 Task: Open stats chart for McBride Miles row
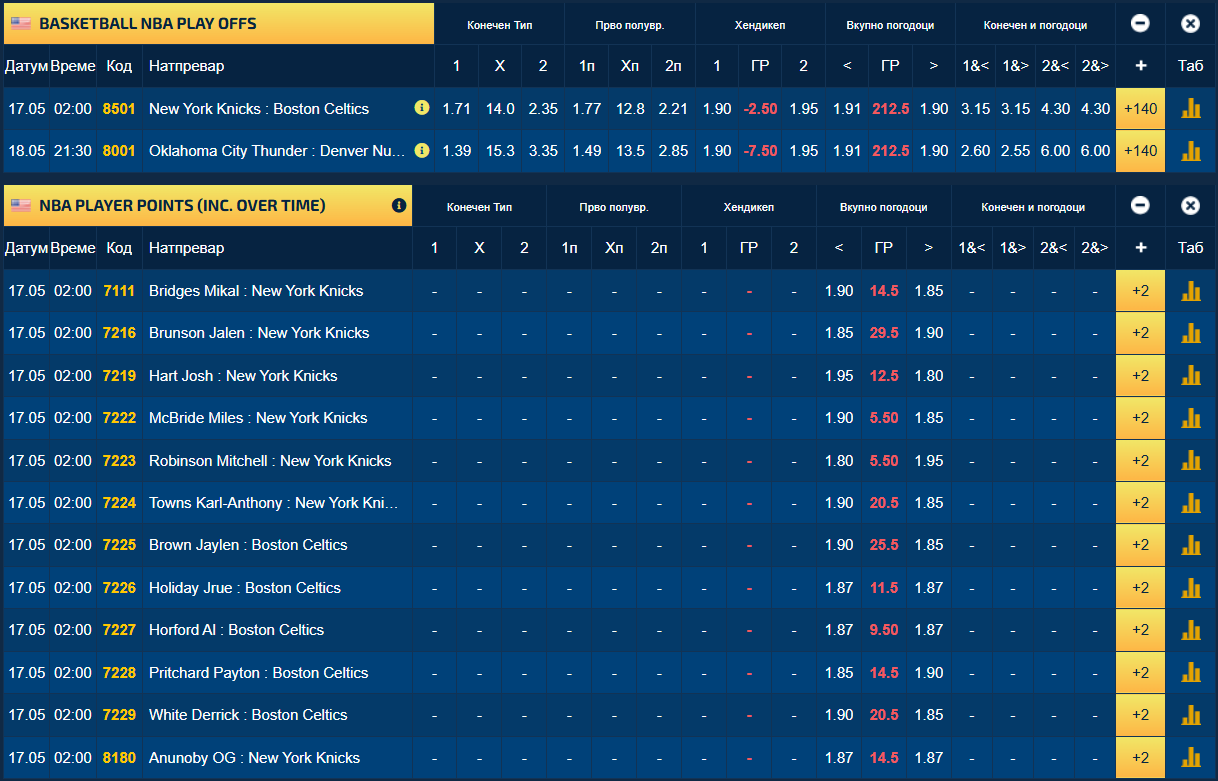point(1190,418)
